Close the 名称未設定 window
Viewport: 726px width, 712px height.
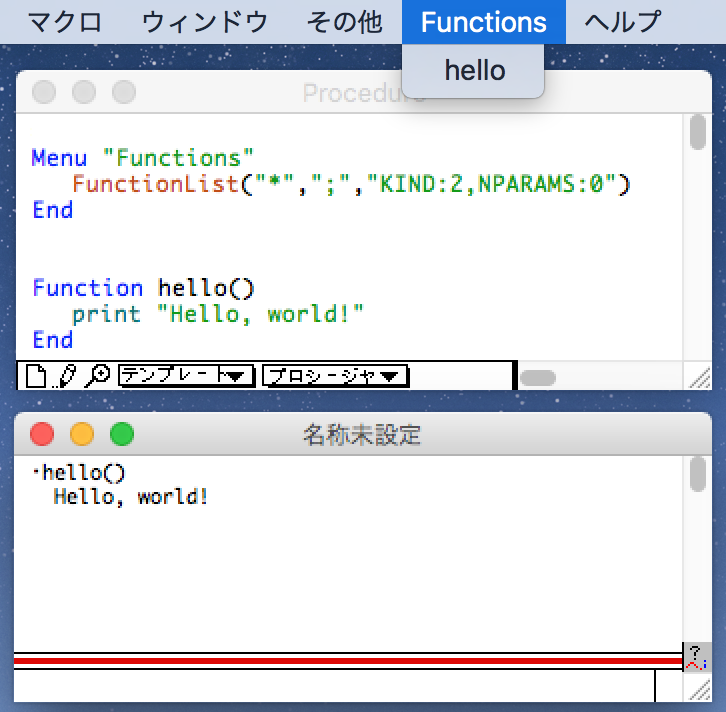pos(42,434)
